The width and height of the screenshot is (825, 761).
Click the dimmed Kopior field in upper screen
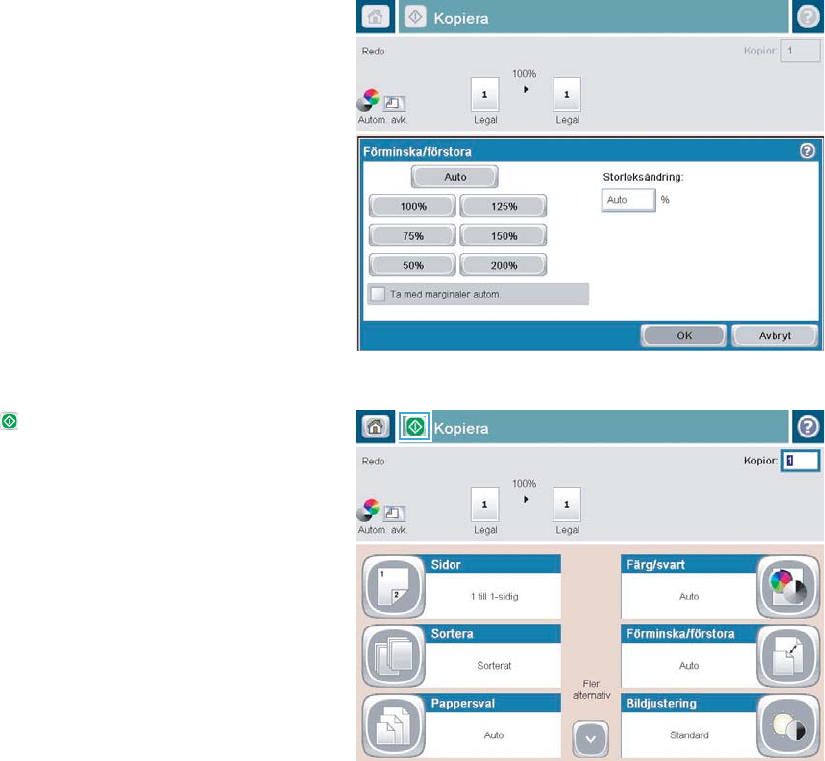[x=800, y=51]
